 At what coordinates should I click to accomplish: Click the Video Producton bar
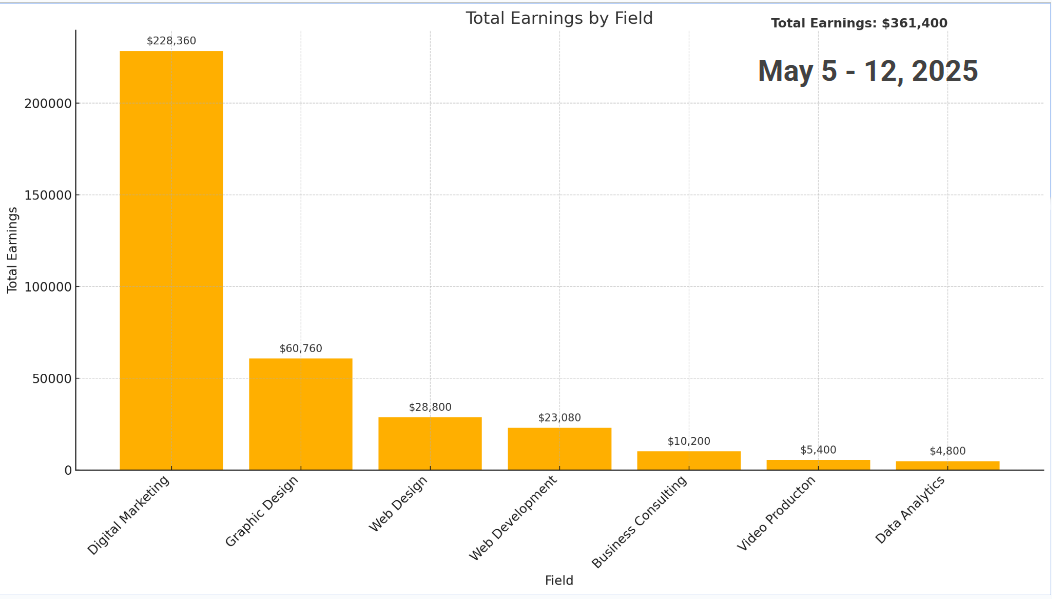coord(819,465)
